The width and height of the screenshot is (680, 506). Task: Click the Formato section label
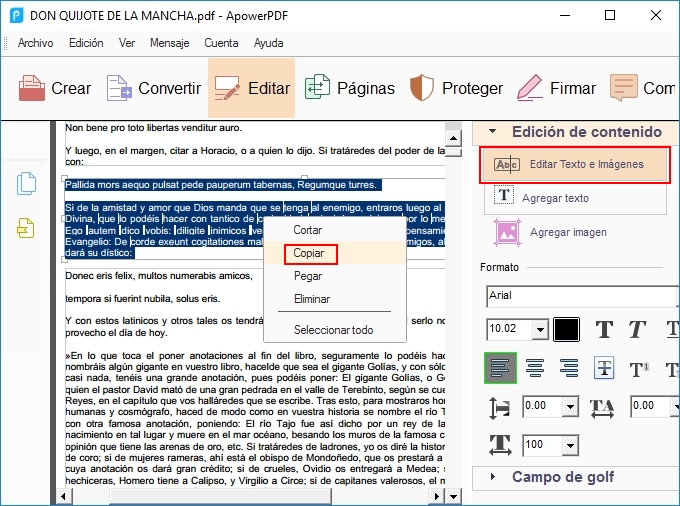click(499, 267)
